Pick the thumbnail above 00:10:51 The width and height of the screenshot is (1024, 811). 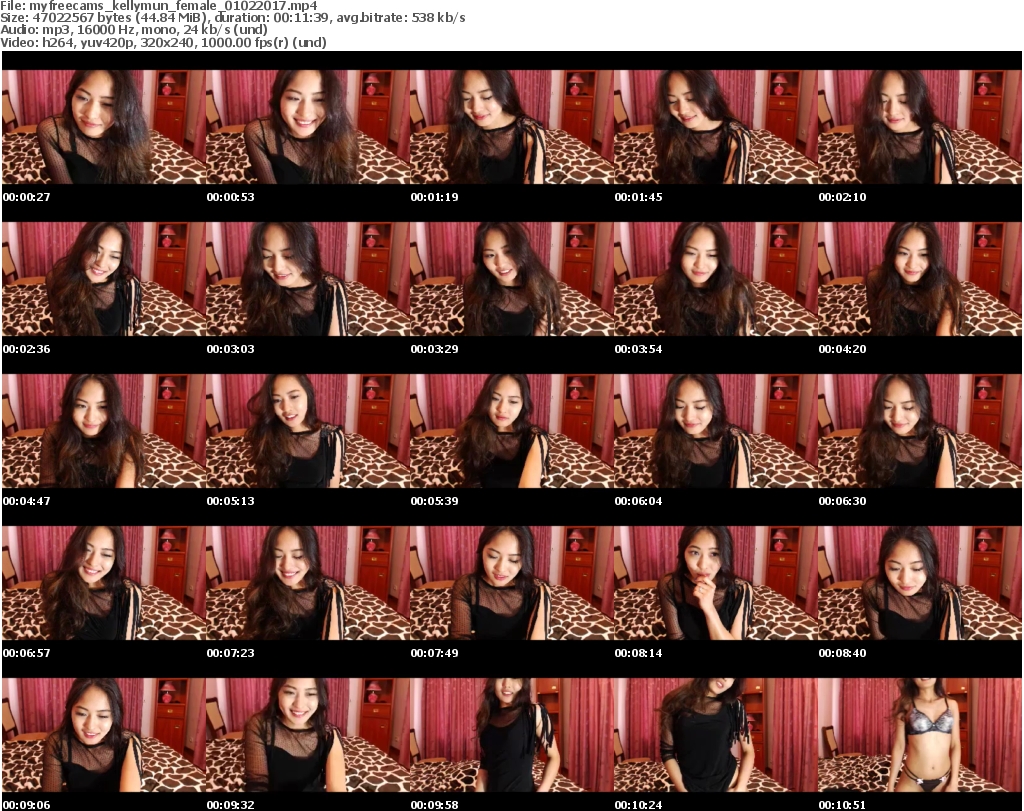coord(920,735)
